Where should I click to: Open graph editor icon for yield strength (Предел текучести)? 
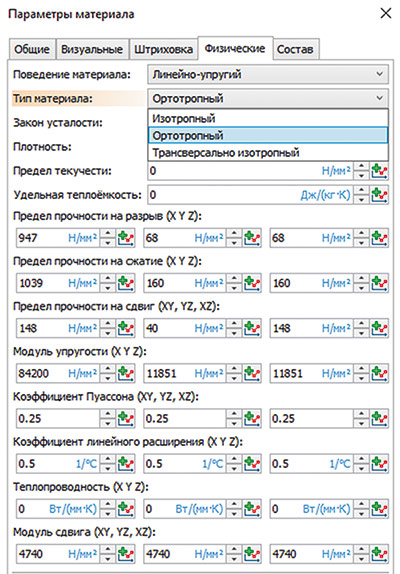click(x=379, y=171)
